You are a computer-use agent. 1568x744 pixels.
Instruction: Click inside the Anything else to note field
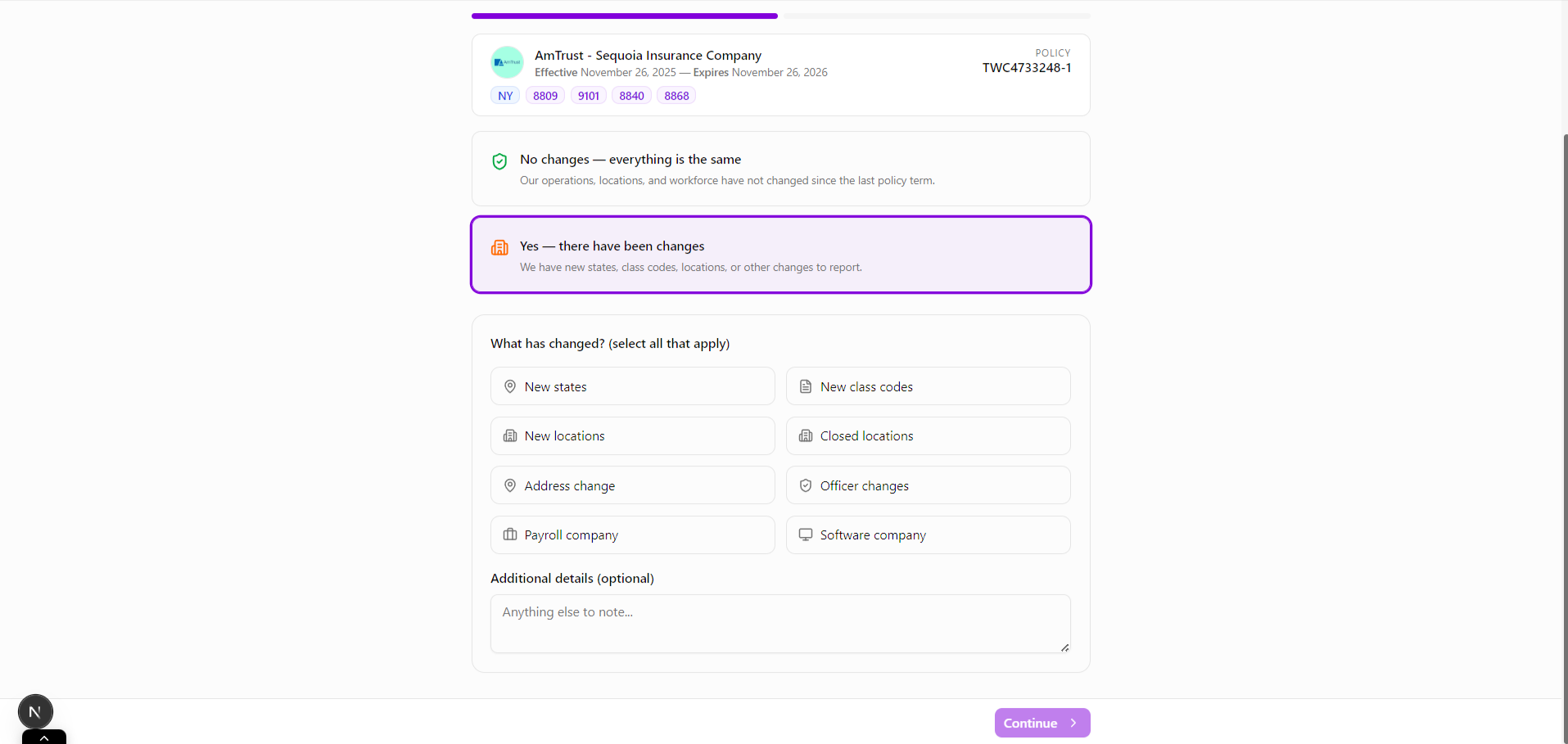[779, 623]
